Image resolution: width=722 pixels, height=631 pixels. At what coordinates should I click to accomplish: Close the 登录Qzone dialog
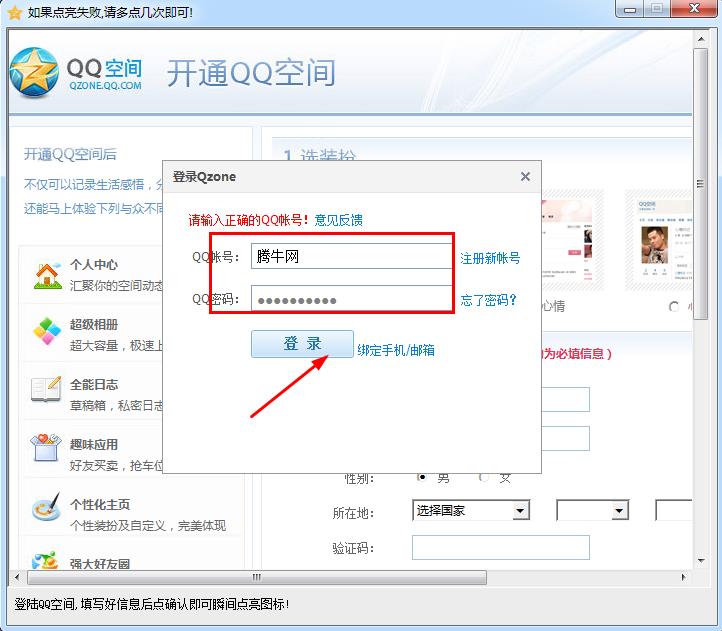tap(525, 177)
